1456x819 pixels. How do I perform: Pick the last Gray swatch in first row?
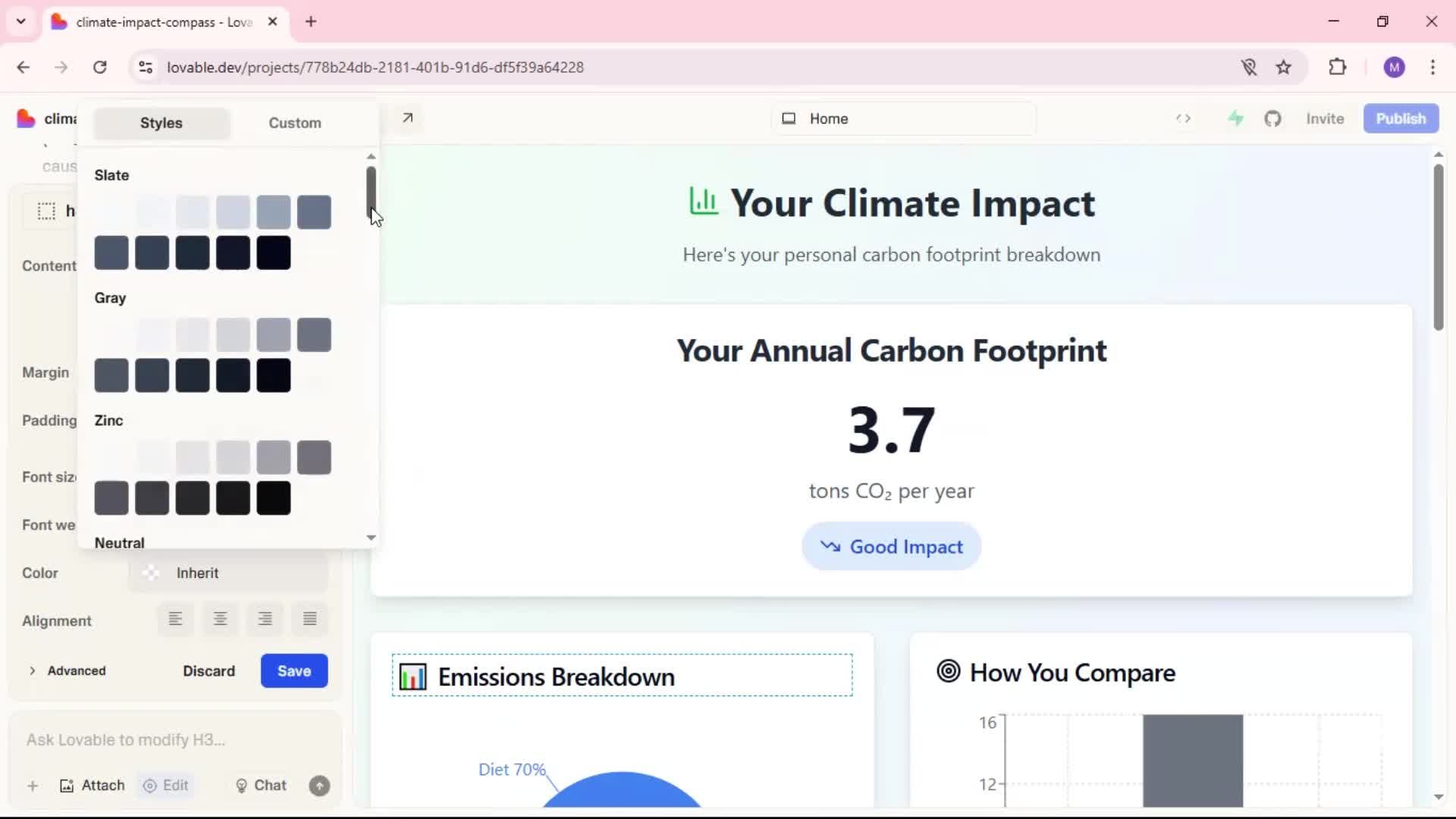314,334
